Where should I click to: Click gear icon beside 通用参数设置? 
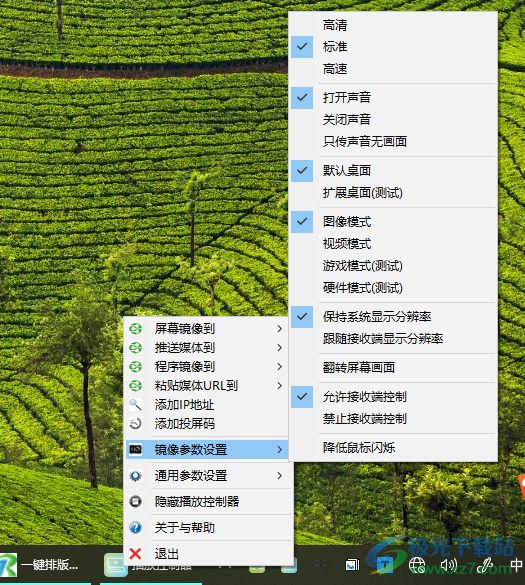point(135,476)
